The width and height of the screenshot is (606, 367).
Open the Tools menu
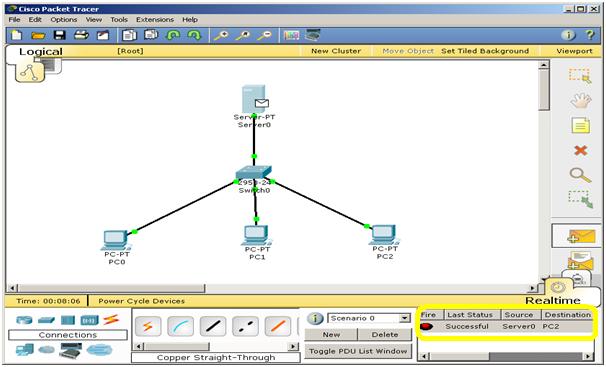(x=119, y=19)
